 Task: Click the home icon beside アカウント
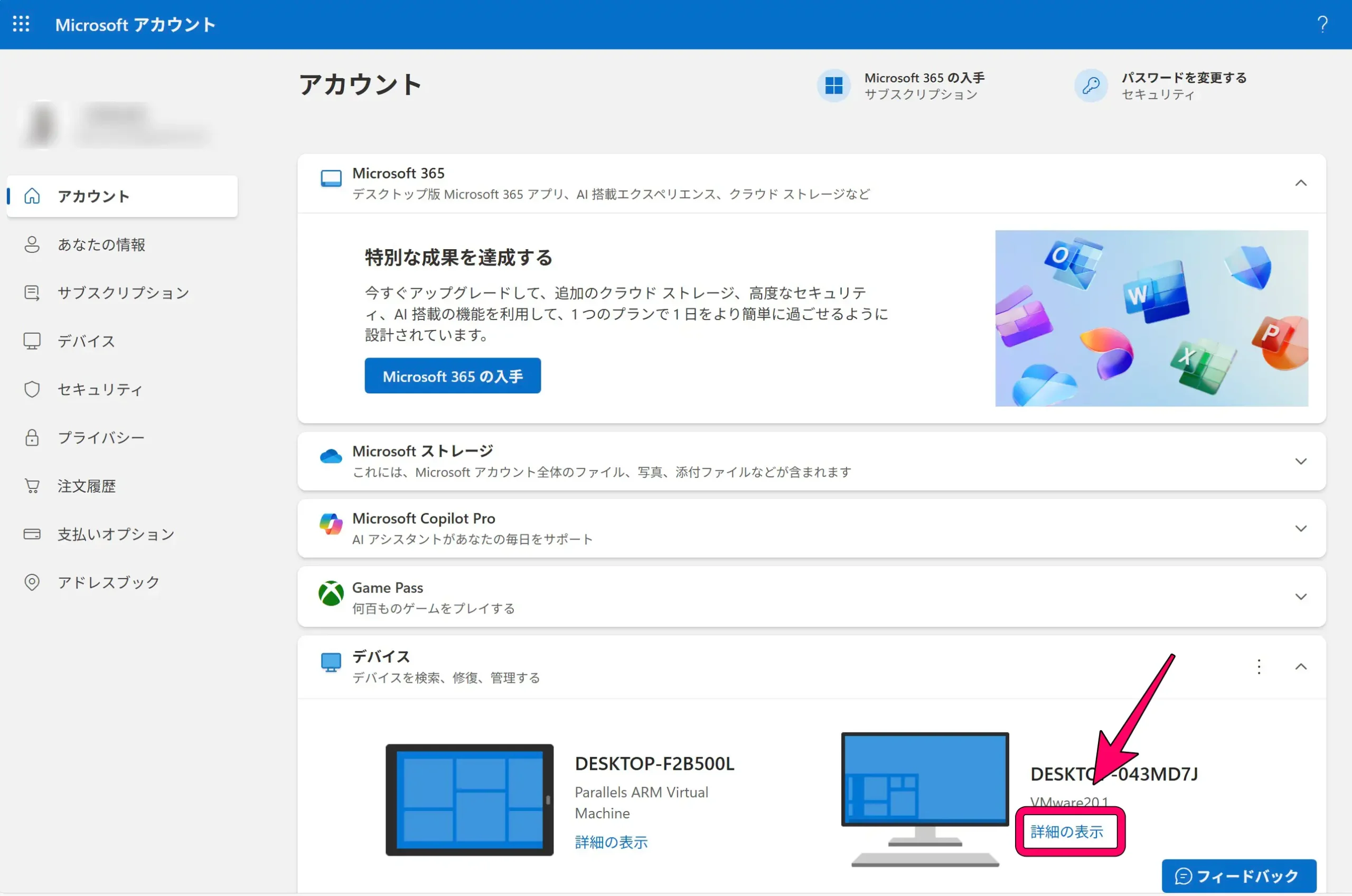32,196
